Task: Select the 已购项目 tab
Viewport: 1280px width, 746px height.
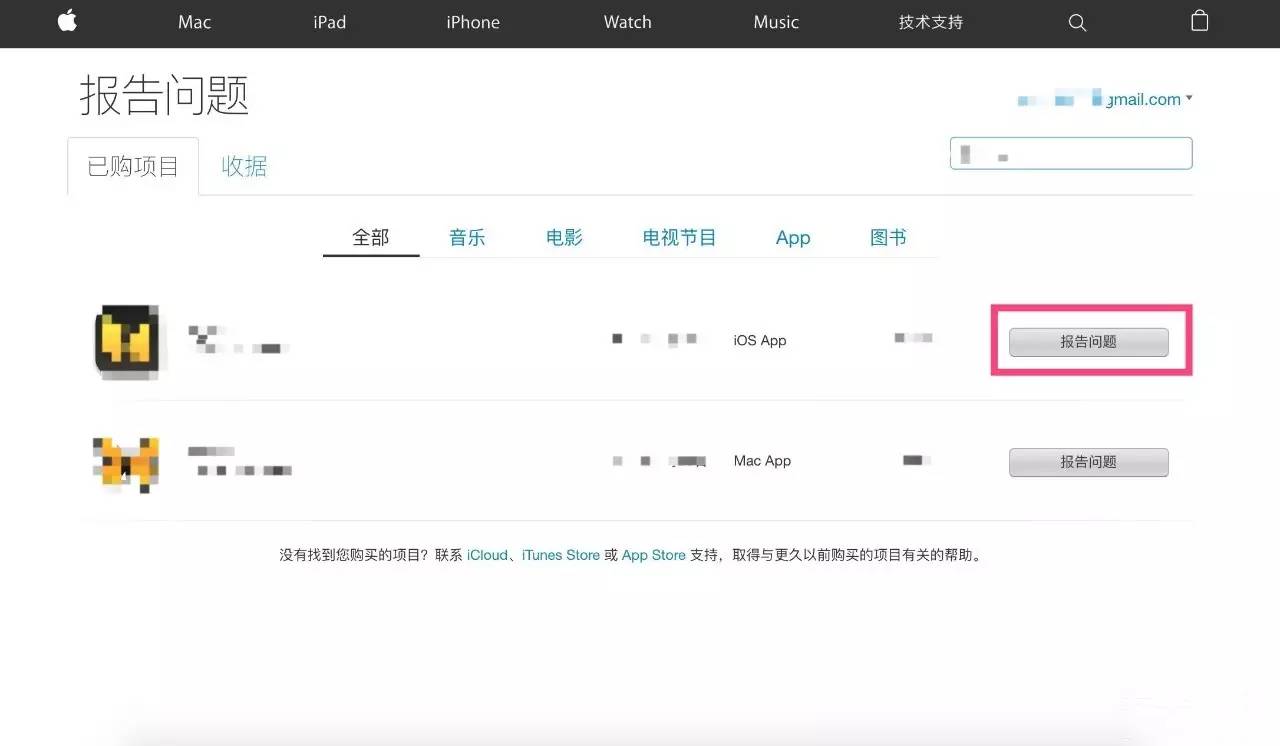Action: [133, 166]
